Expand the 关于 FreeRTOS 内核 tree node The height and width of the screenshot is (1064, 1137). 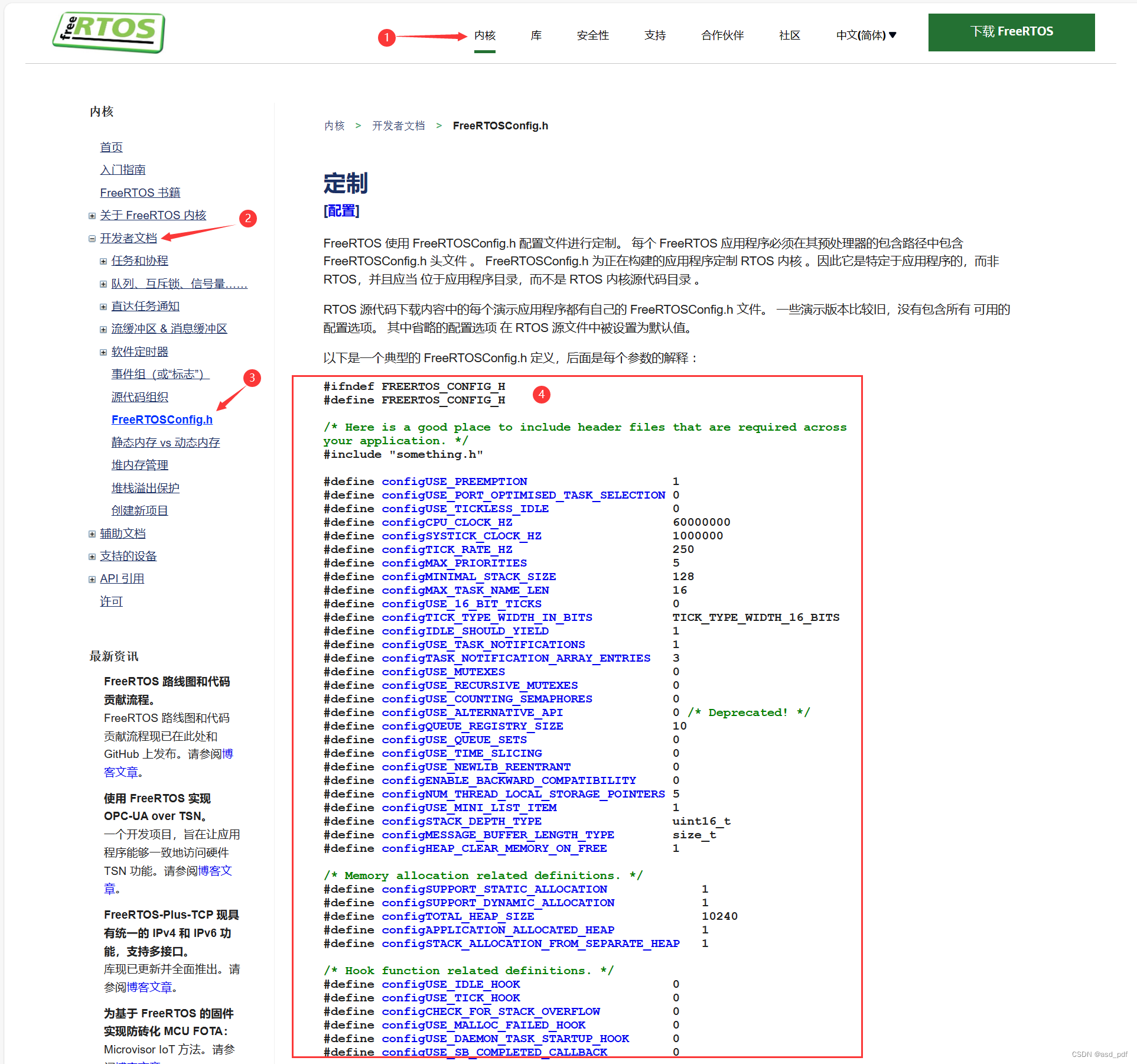[x=92, y=216]
